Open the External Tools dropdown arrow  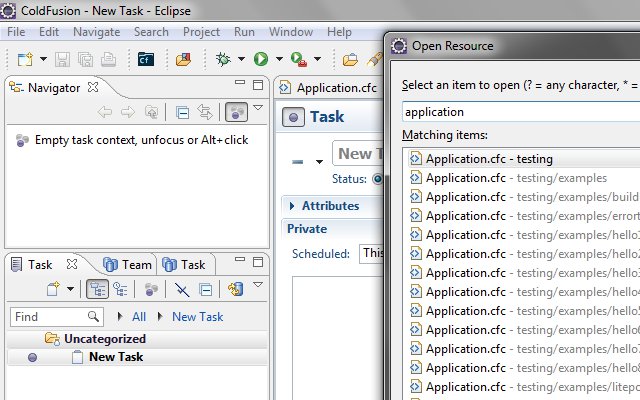pos(317,60)
